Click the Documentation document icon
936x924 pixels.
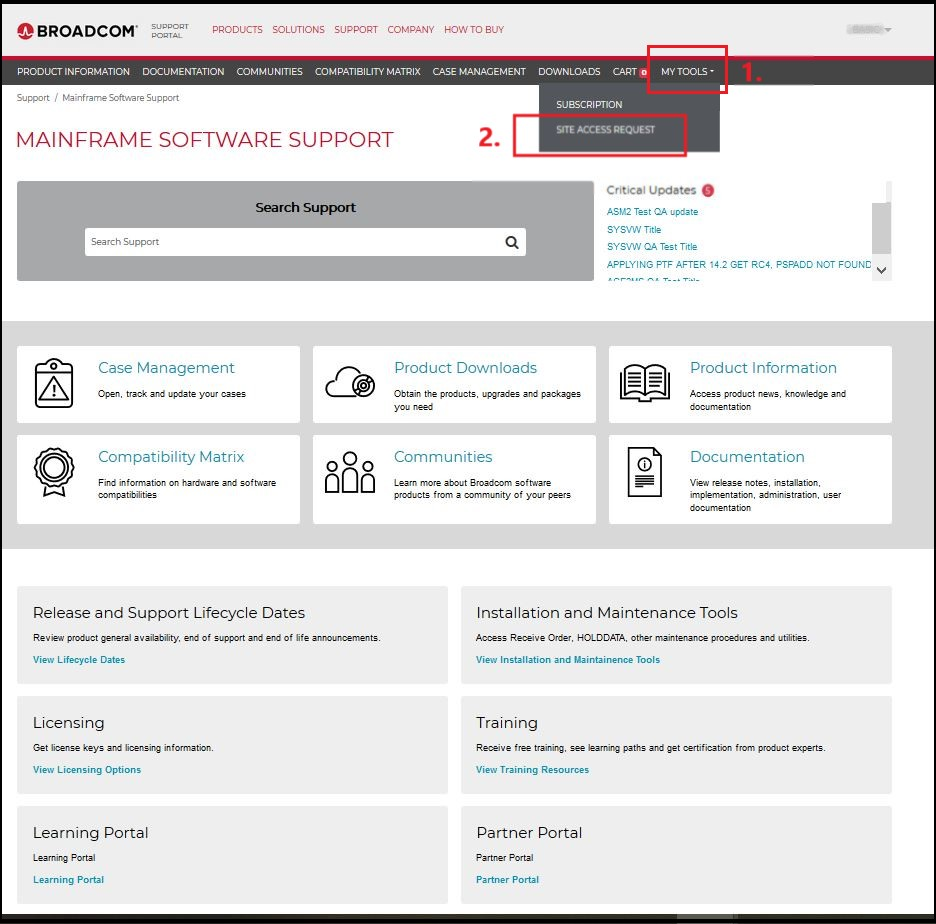645,473
